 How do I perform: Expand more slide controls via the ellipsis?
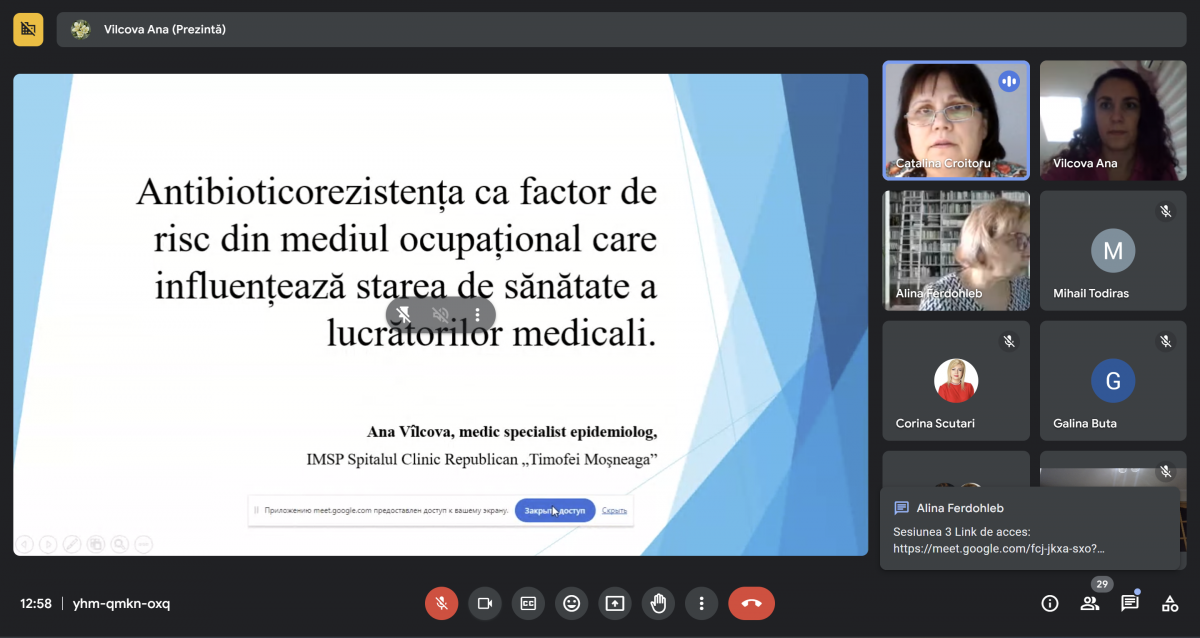click(x=142, y=543)
